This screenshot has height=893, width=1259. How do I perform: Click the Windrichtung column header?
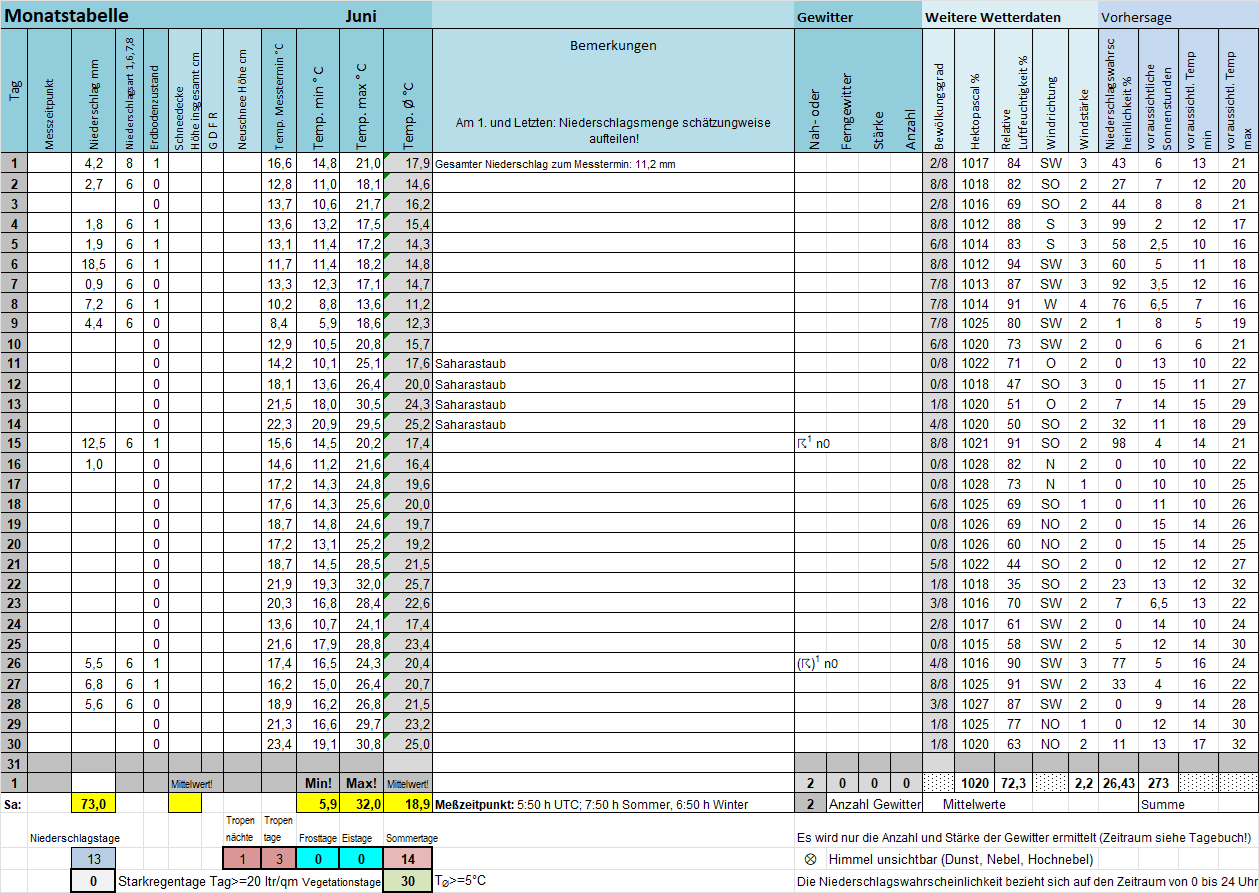click(1050, 91)
